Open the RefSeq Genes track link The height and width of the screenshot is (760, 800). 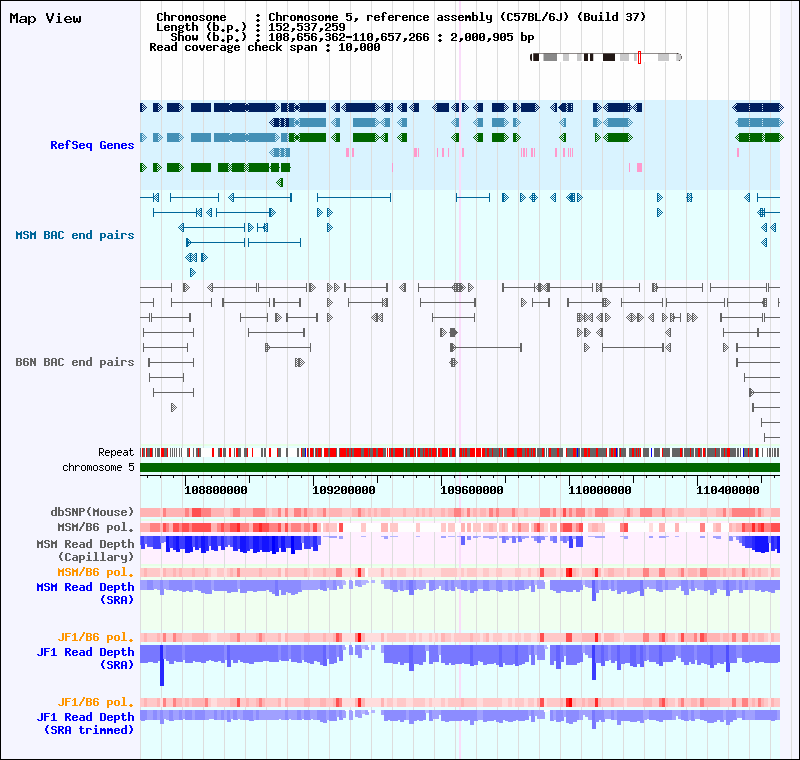(92, 145)
